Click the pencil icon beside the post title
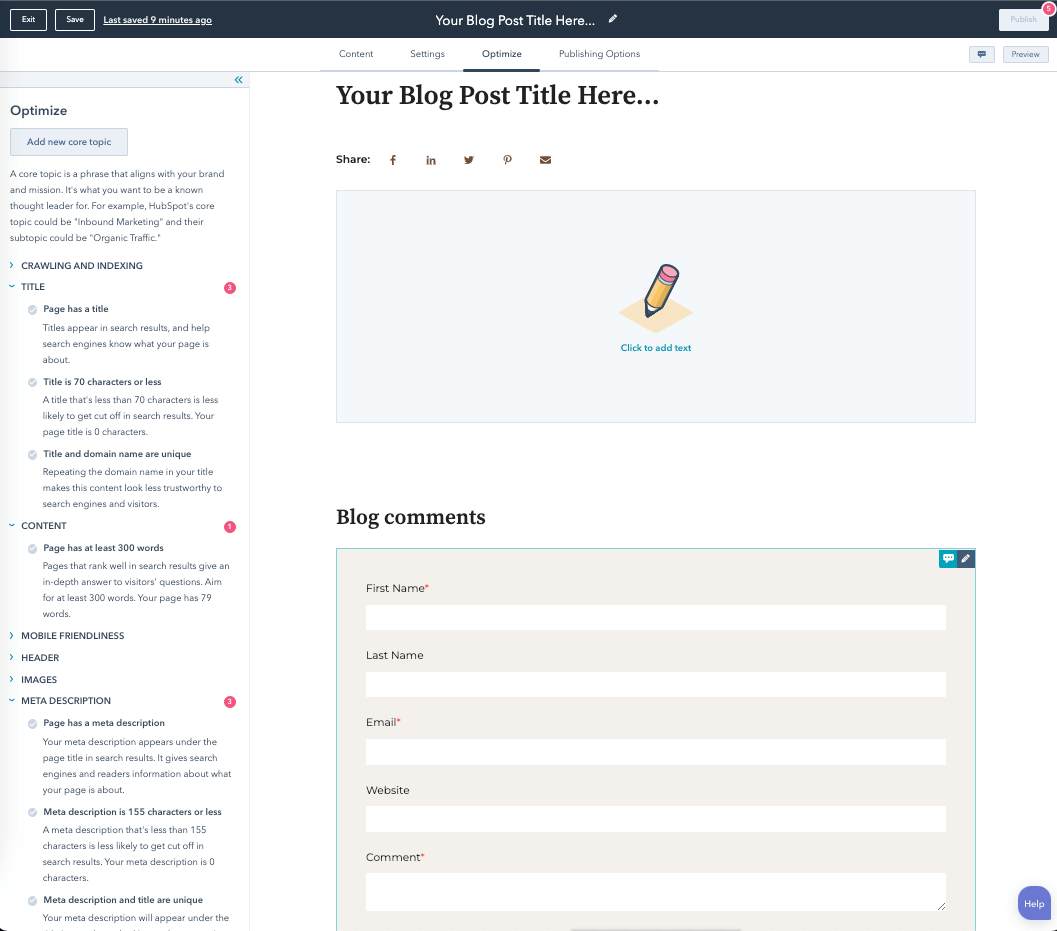Screen dimensions: 1057x931 pyautogui.click(x=612, y=18)
